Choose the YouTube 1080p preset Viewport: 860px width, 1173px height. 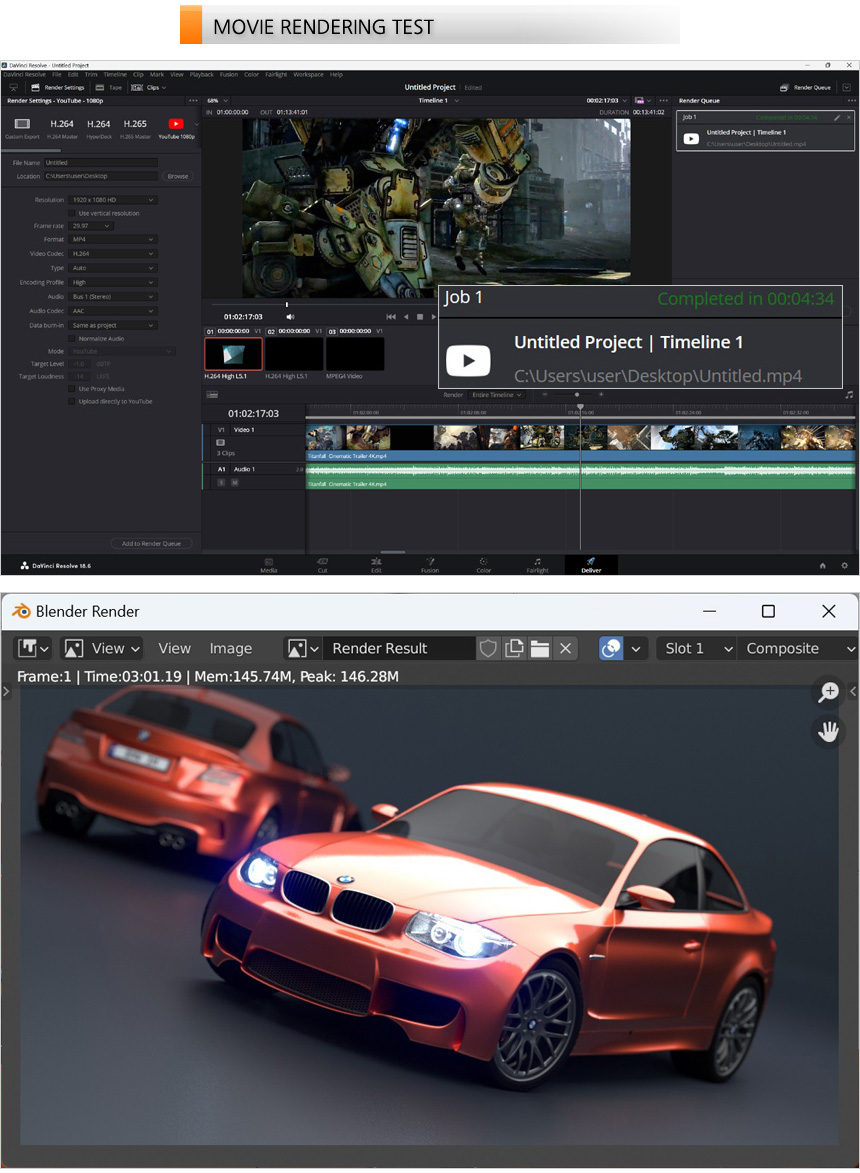176,128
